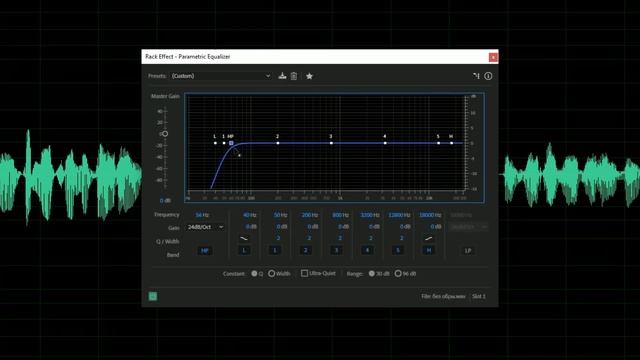Click the band 2 frequency 200 Hz
The width and height of the screenshot is (640, 360).
309,215
